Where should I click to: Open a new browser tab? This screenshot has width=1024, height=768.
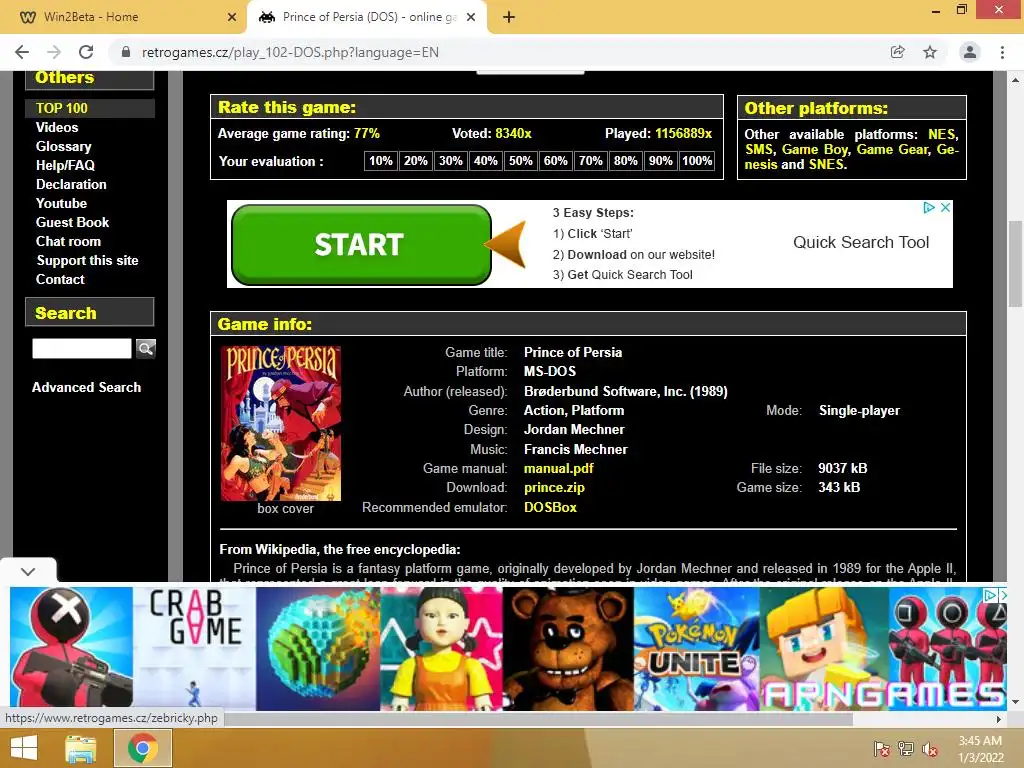[509, 17]
